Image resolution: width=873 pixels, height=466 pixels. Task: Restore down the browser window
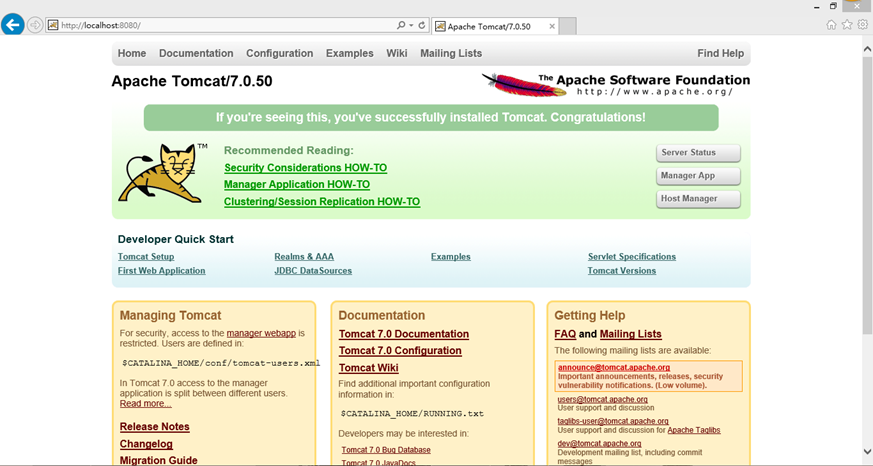(x=833, y=6)
